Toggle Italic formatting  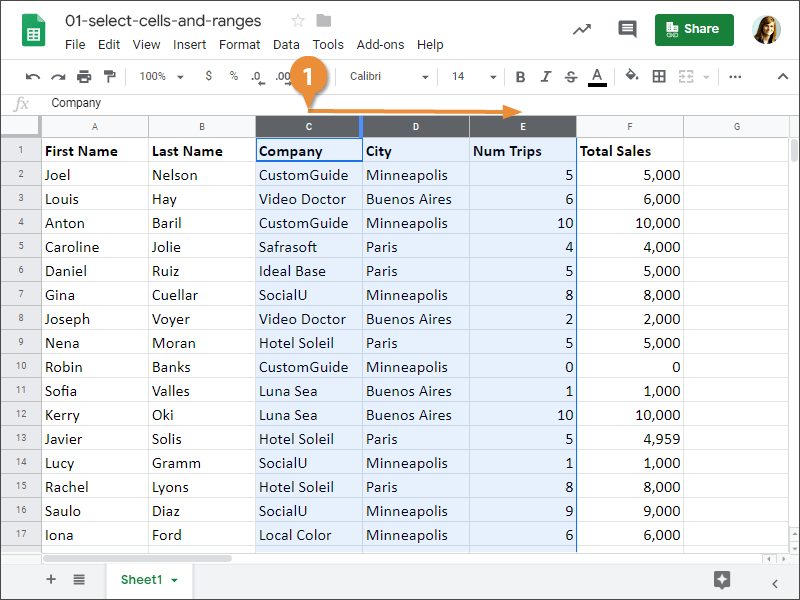(x=546, y=77)
